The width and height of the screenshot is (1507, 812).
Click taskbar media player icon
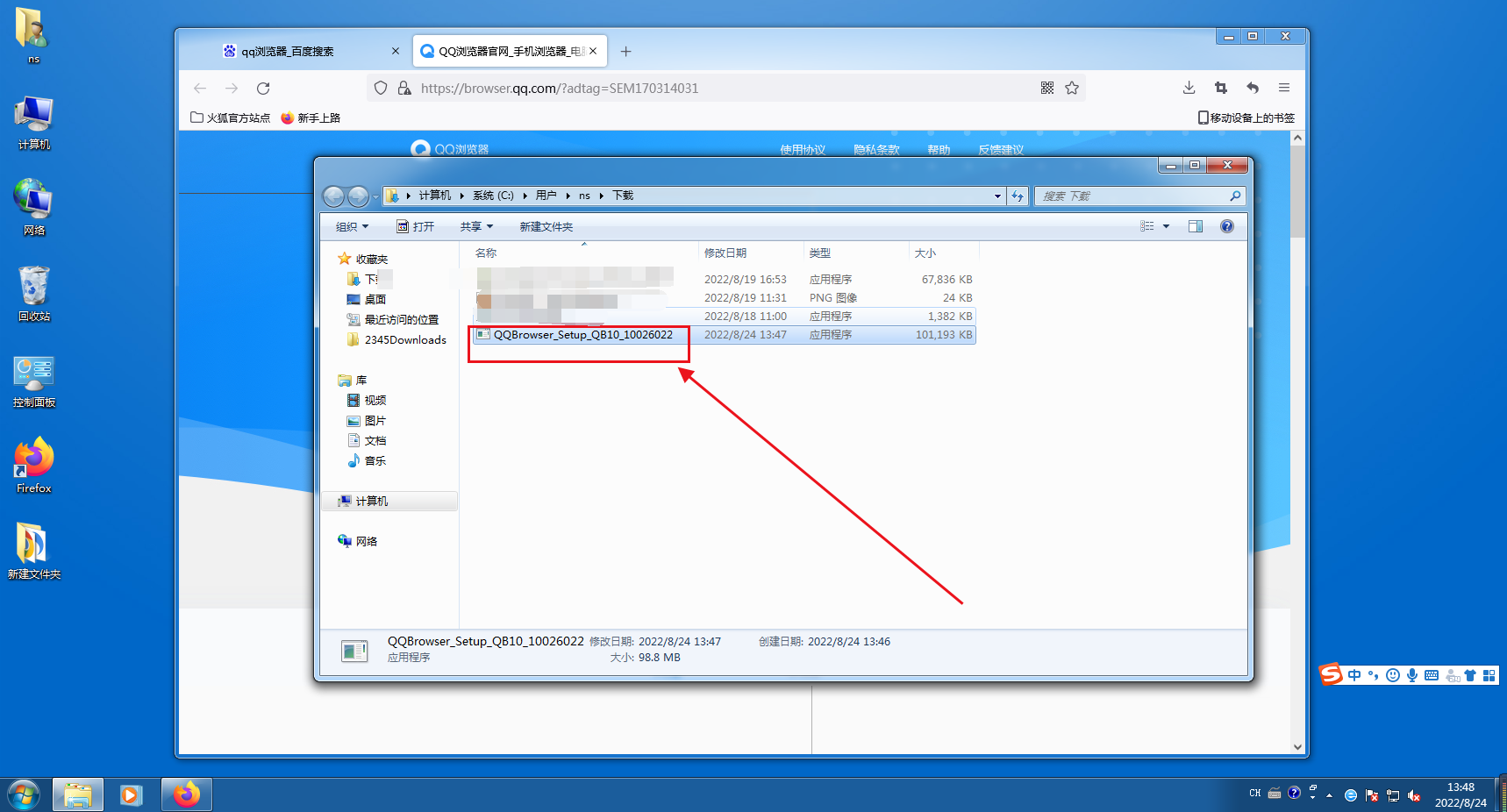click(x=132, y=795)
